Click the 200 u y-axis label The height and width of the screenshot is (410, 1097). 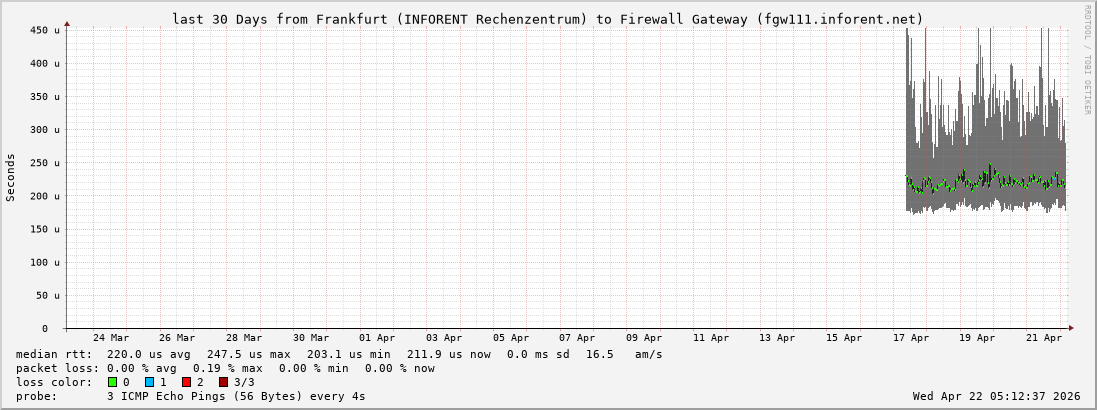tap(46, 196)
